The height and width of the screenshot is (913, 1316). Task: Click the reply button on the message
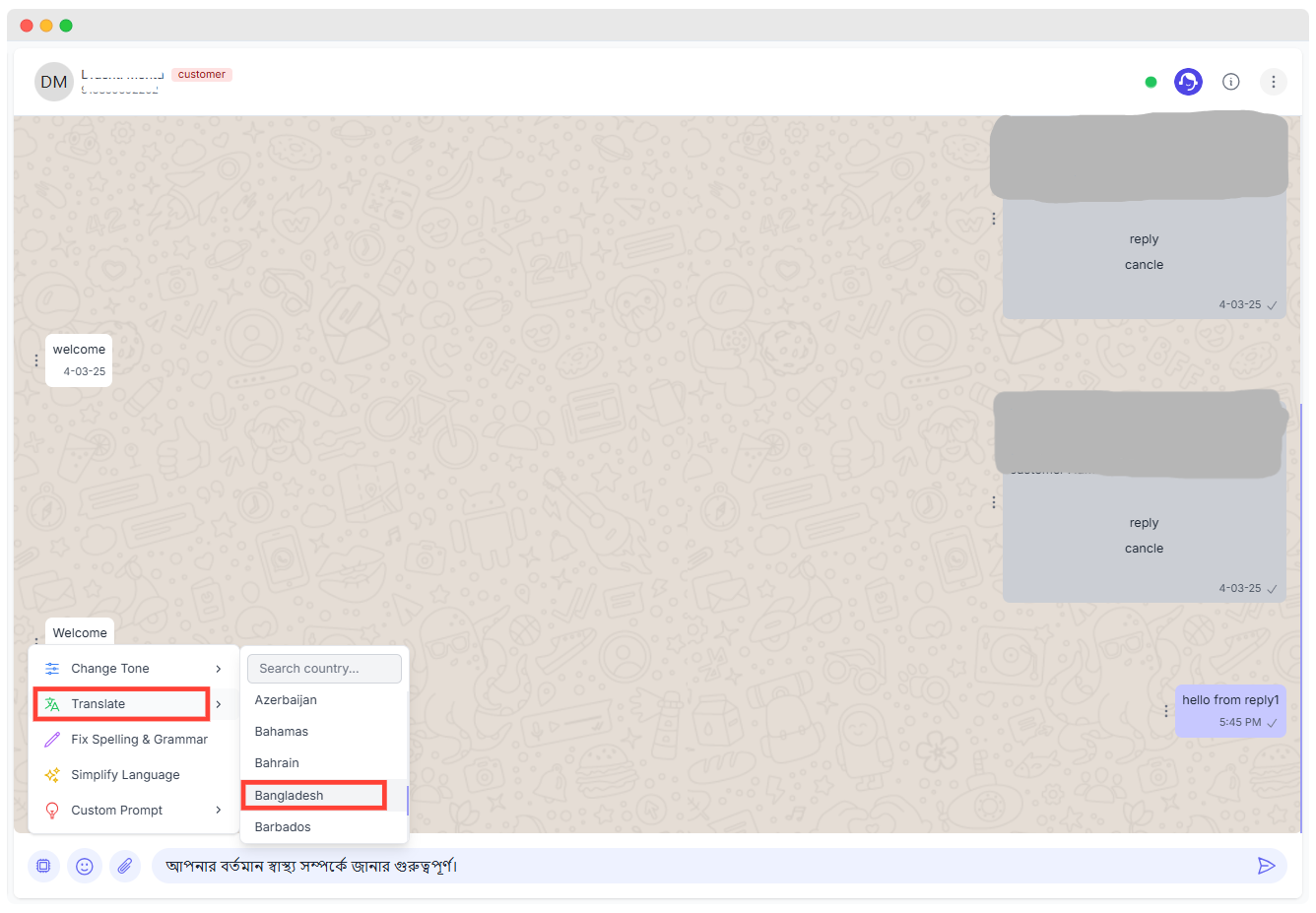[1144, 238]
